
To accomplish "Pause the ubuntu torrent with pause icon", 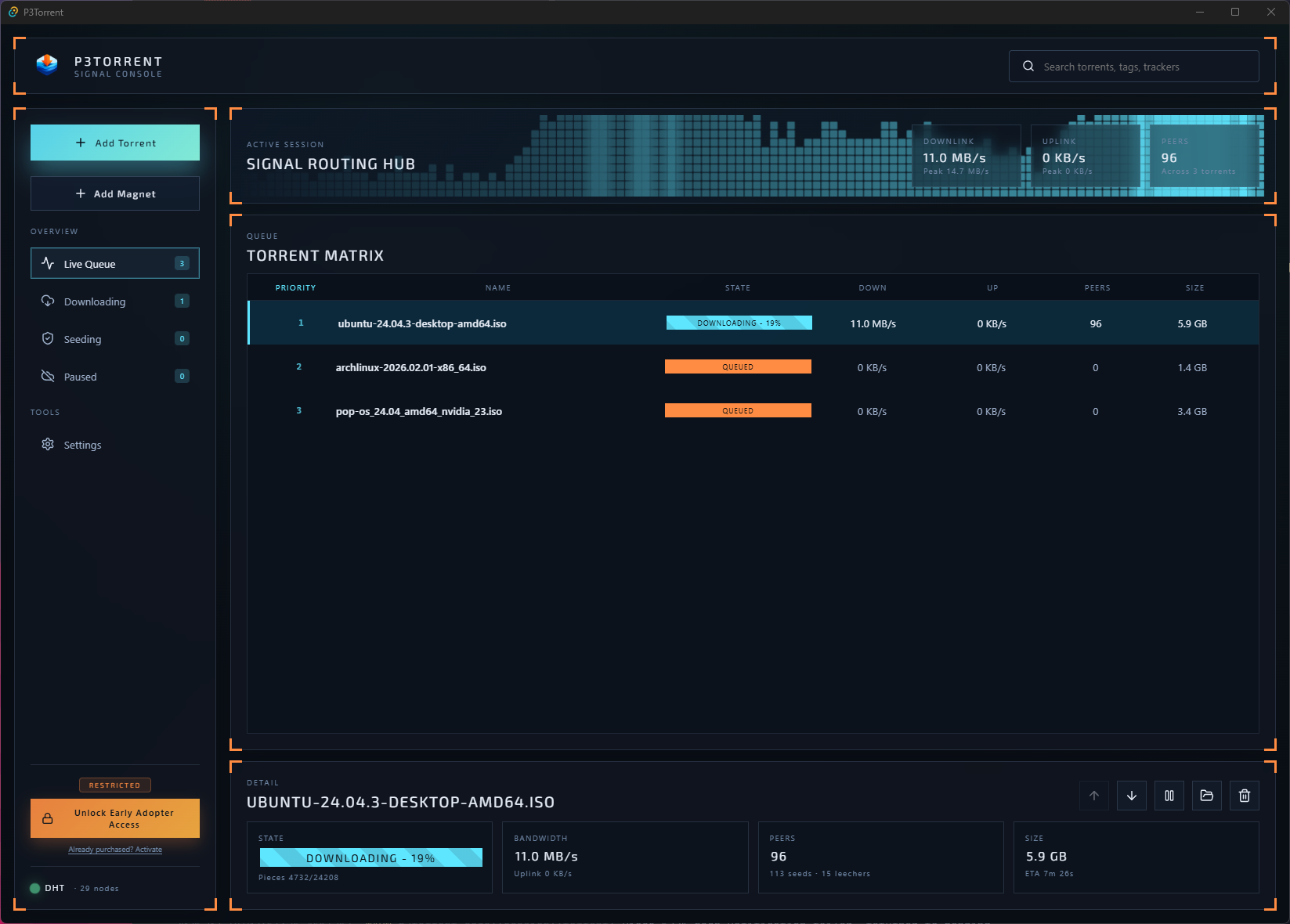I will click(x=1169, y=796).
